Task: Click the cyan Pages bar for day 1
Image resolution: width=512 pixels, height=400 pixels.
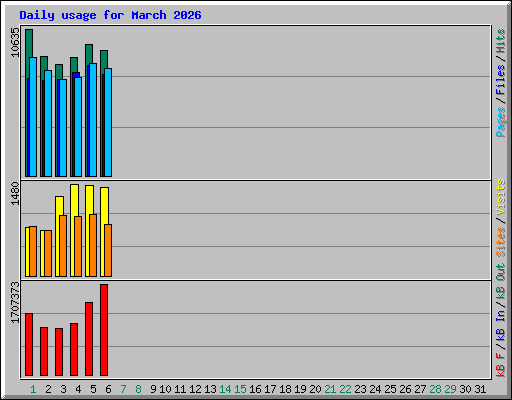Action: coord(33,117)
